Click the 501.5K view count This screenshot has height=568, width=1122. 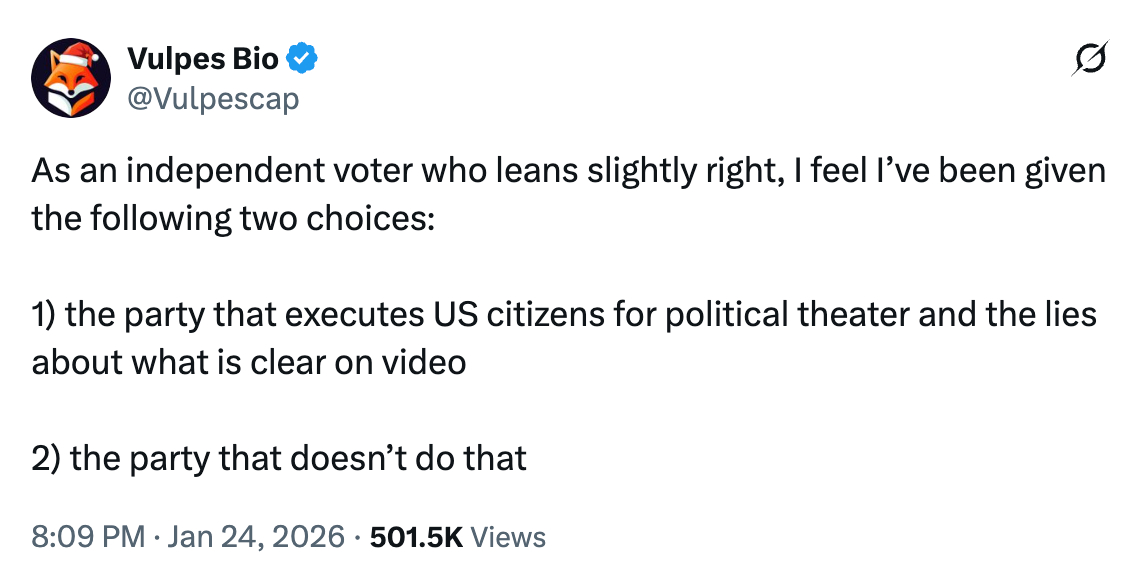[415, 537]
